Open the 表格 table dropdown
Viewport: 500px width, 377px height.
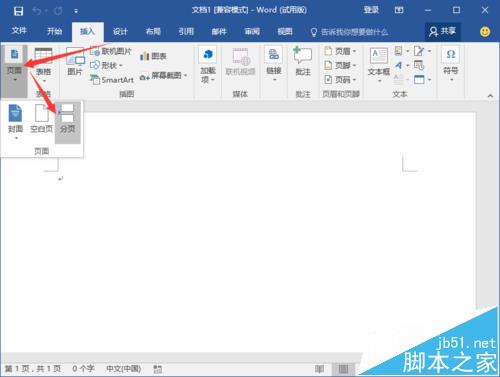[44, 65]
